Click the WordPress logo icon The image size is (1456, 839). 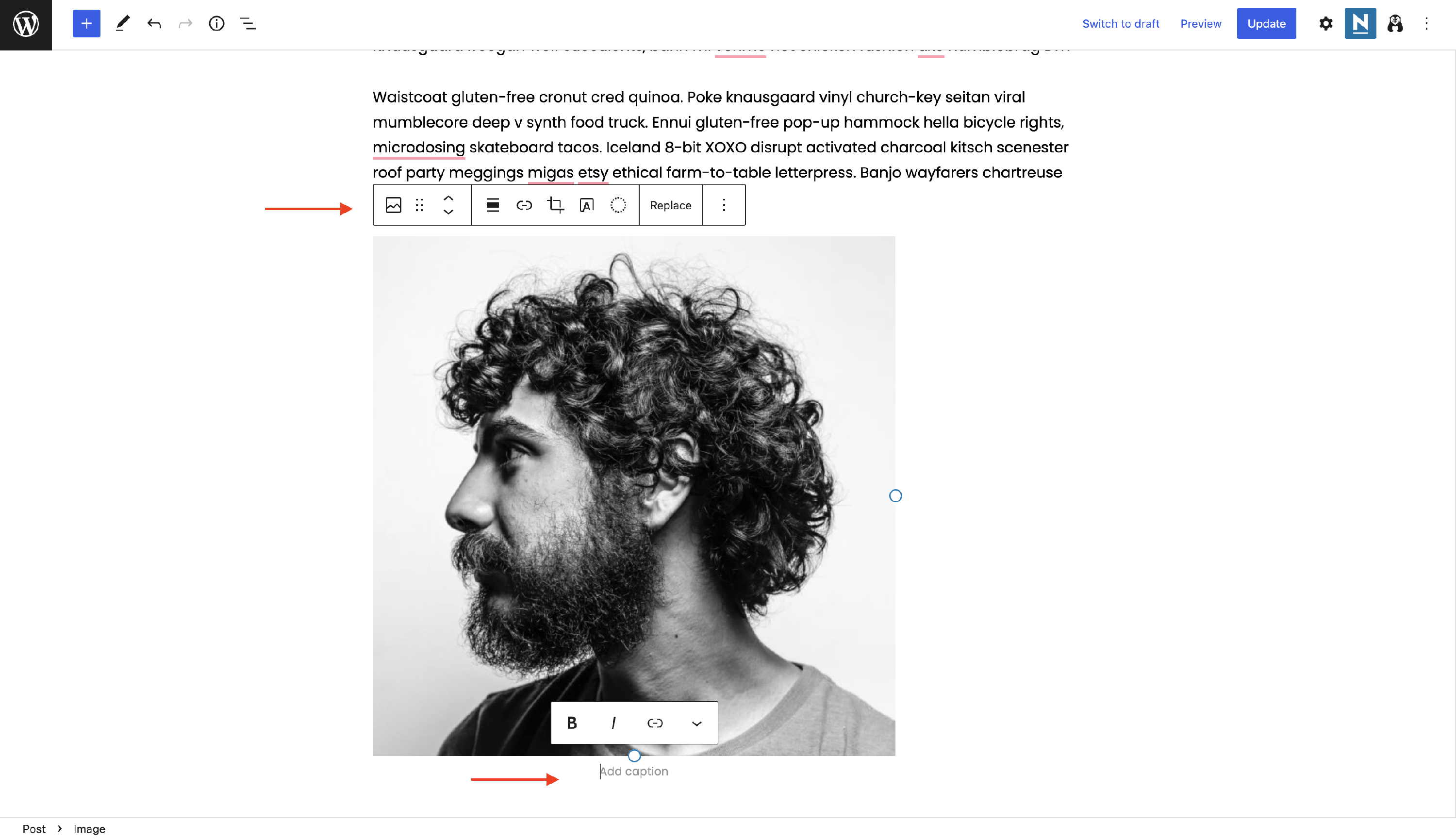26,24
